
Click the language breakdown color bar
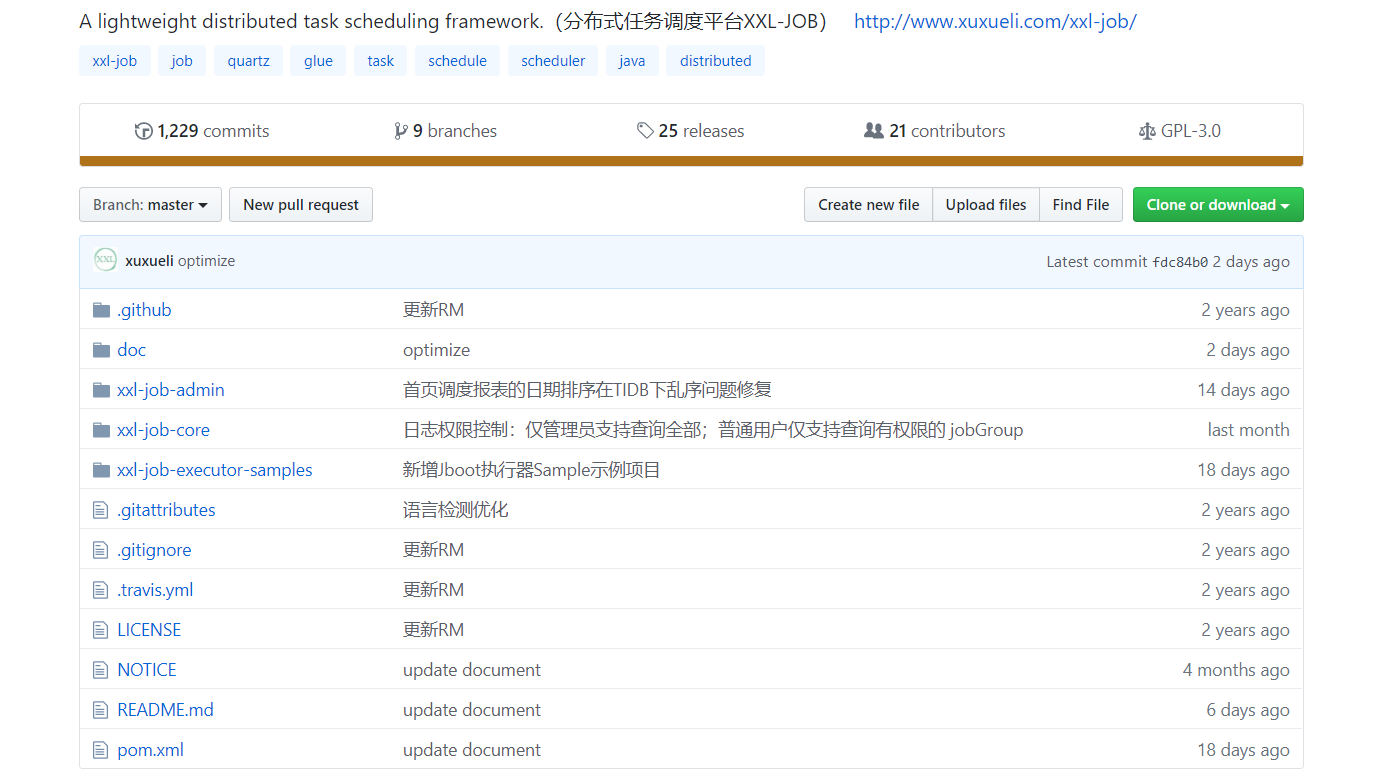pos(691,161)
